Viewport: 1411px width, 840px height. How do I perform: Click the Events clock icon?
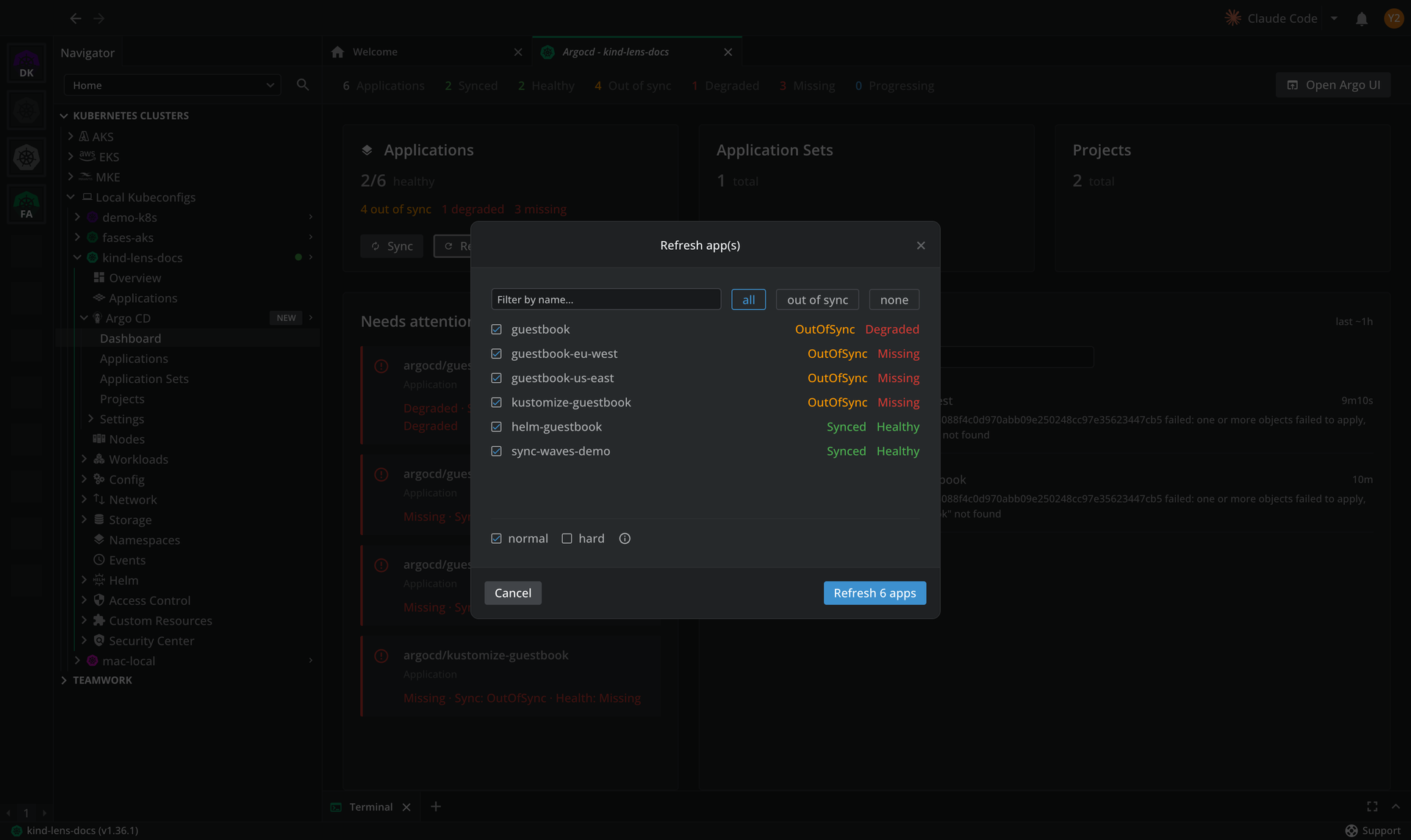coord(99,560)
